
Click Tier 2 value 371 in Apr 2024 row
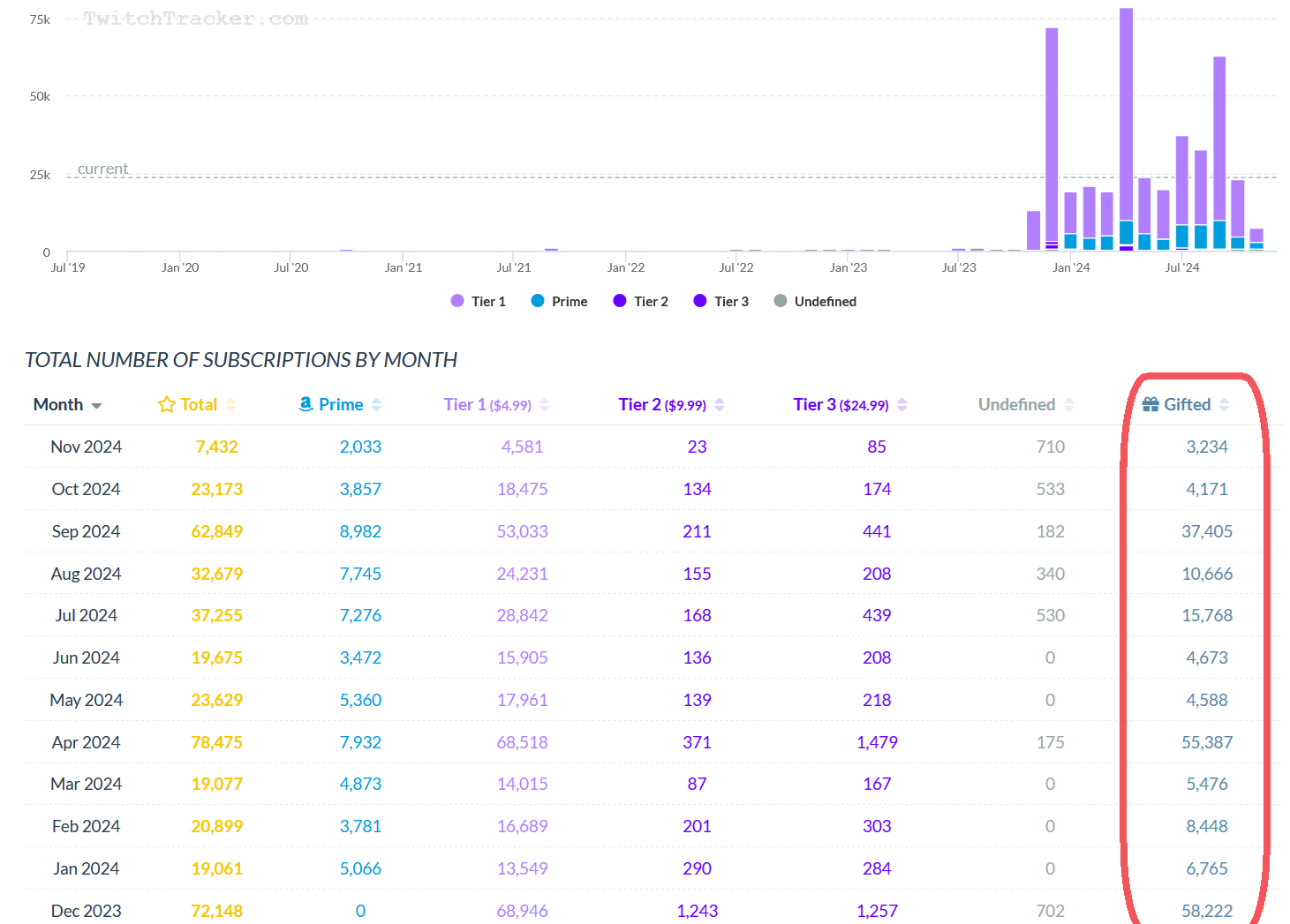(x=698, y=742)
